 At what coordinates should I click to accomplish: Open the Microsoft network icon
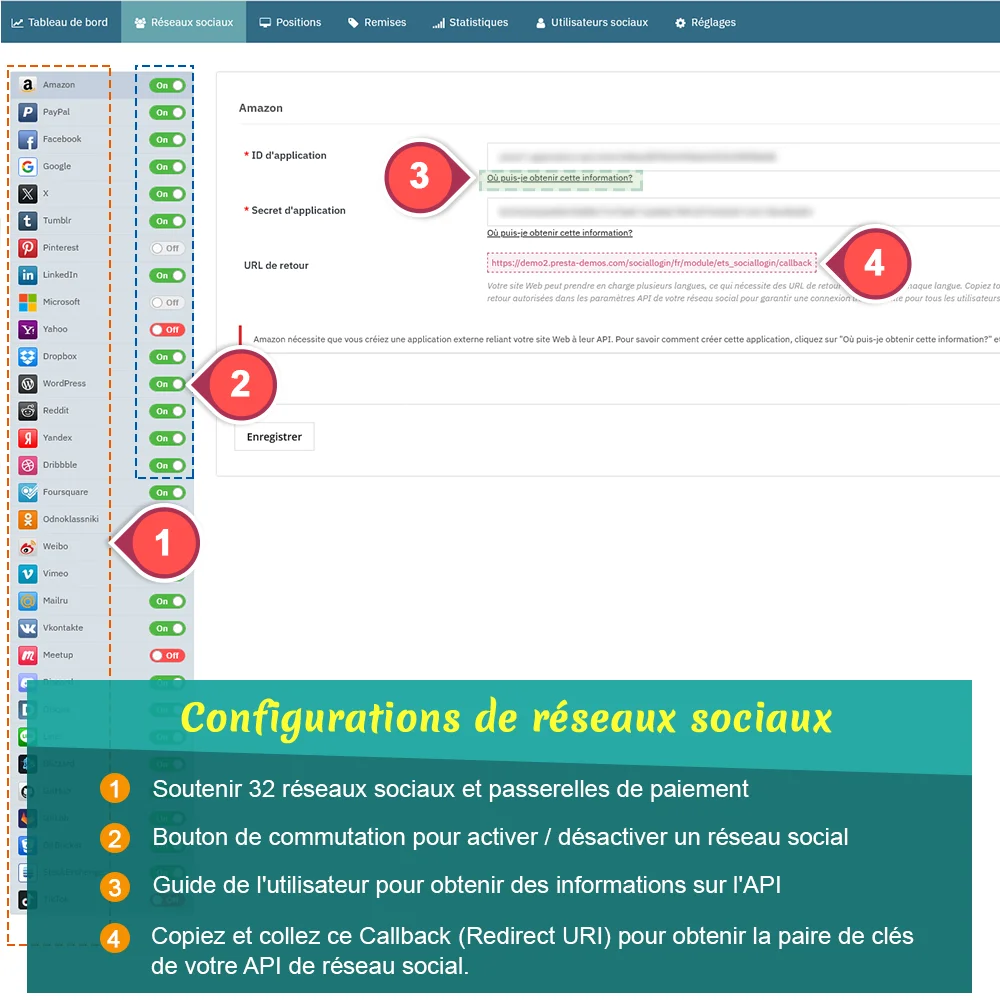[27, 302]
